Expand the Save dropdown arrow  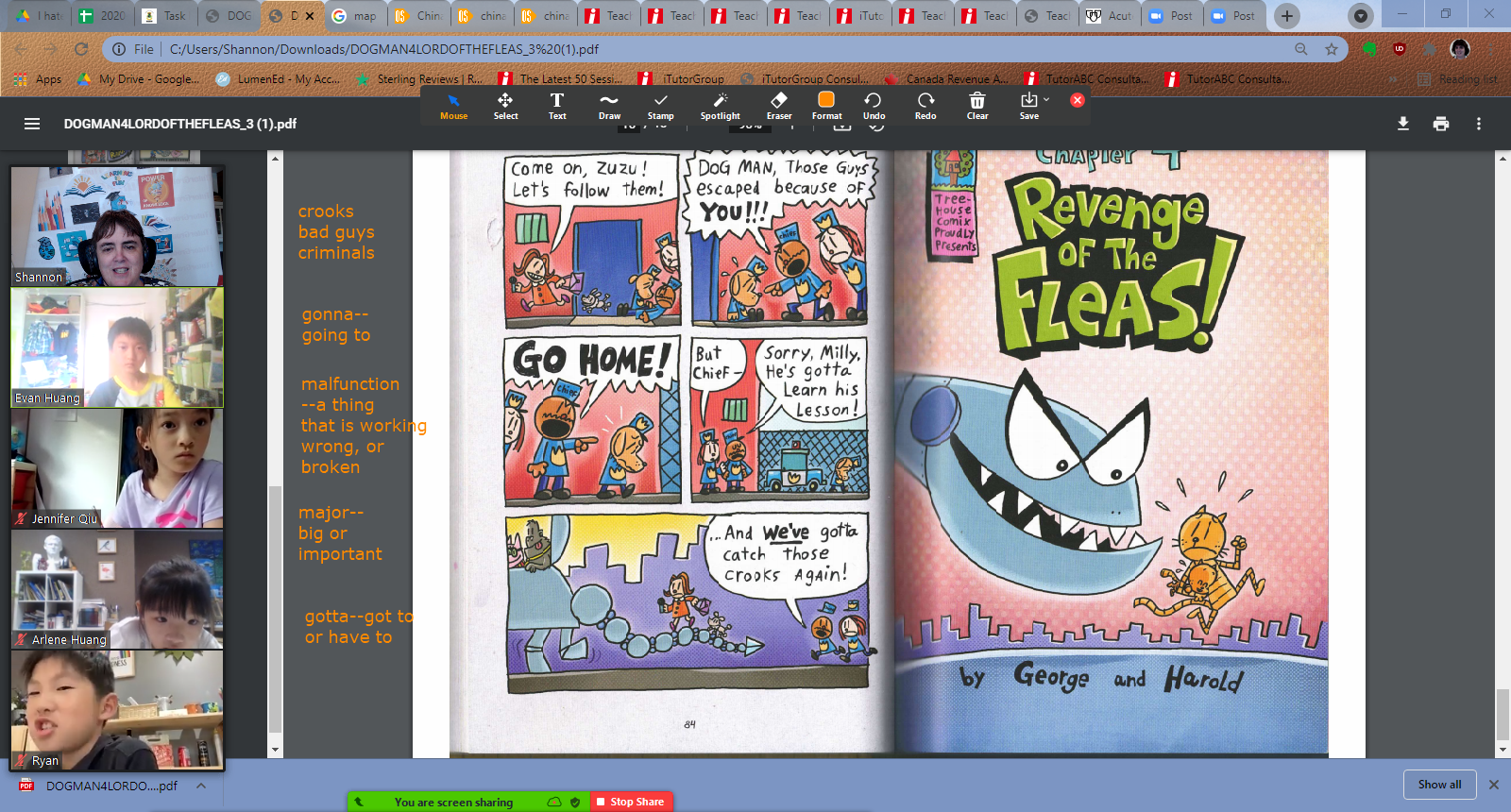[1046, 99]
